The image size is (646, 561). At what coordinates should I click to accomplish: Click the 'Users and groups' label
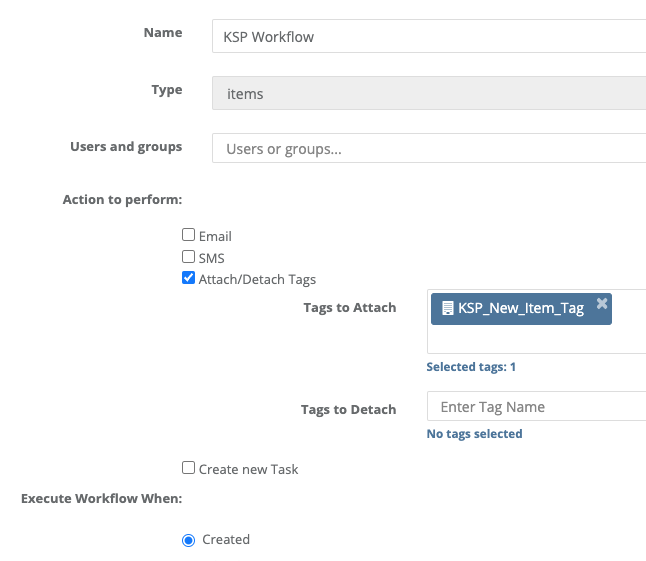(126, 147)
